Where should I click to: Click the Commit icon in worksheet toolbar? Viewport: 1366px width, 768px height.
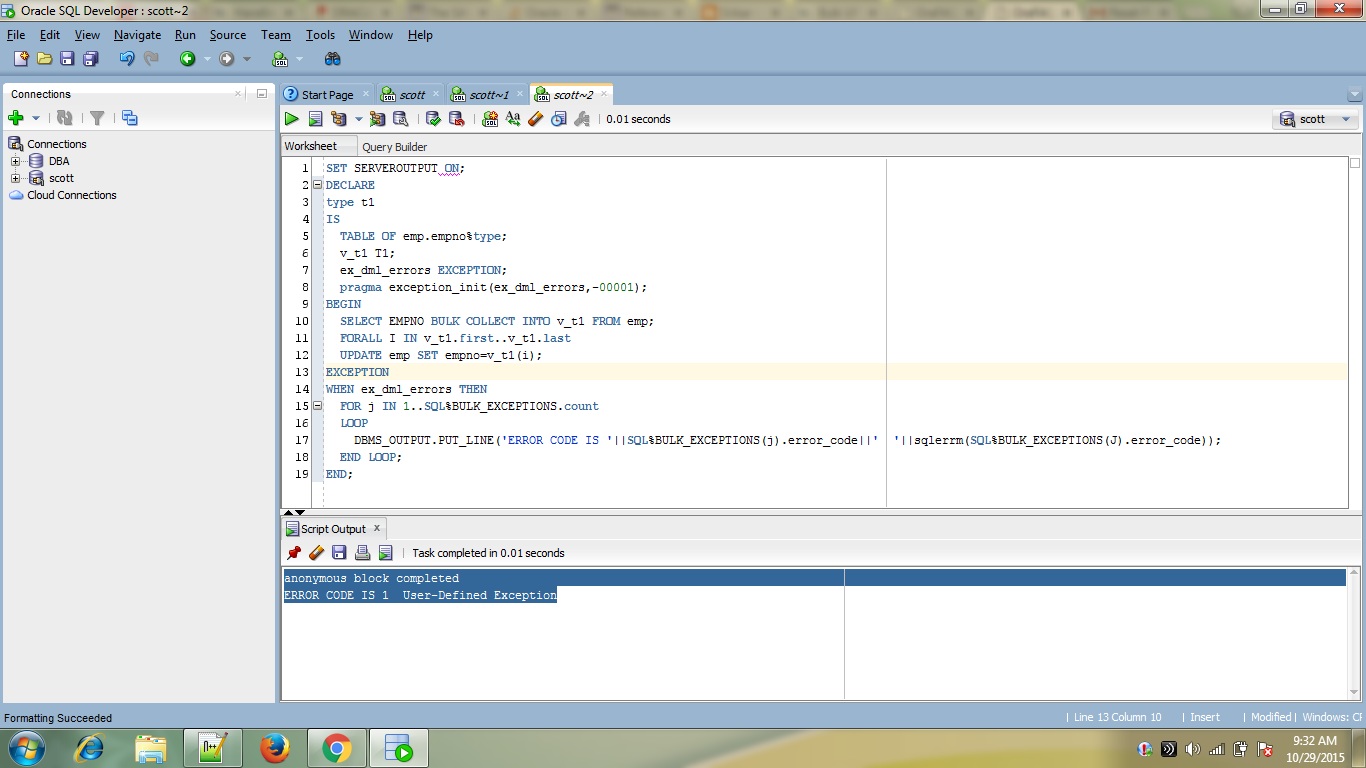point(433,119)
